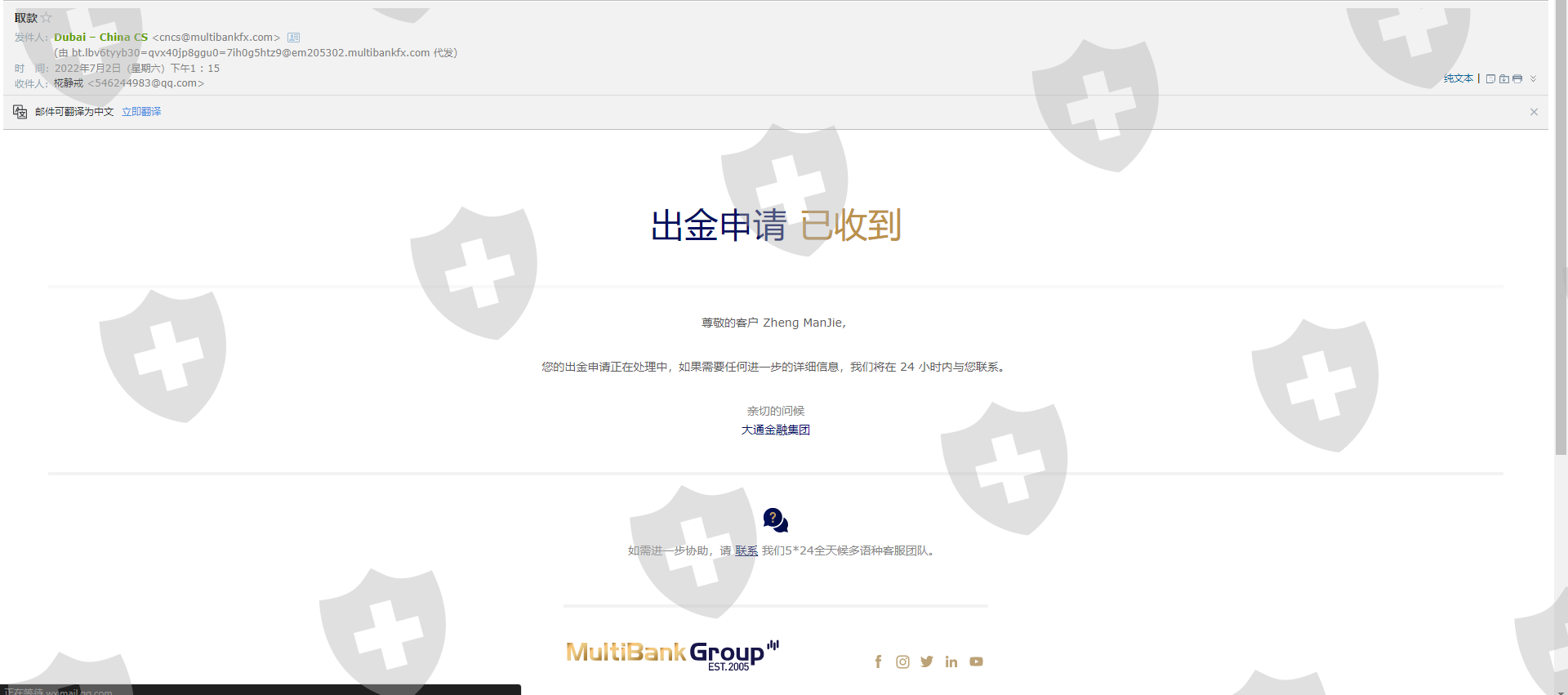Viewport: 1568px width, 695px height.
Task: Click the em205302.multibankfx.com 代发 relay address line
Action: point(256,53)
